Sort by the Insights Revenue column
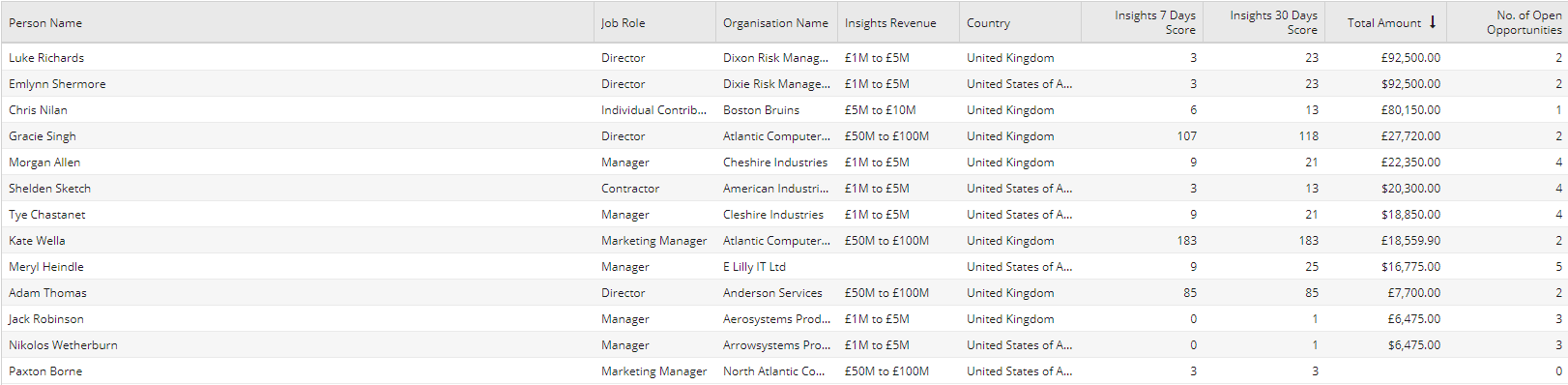This screenshot has width=1568, height=385. click(890, 22)
